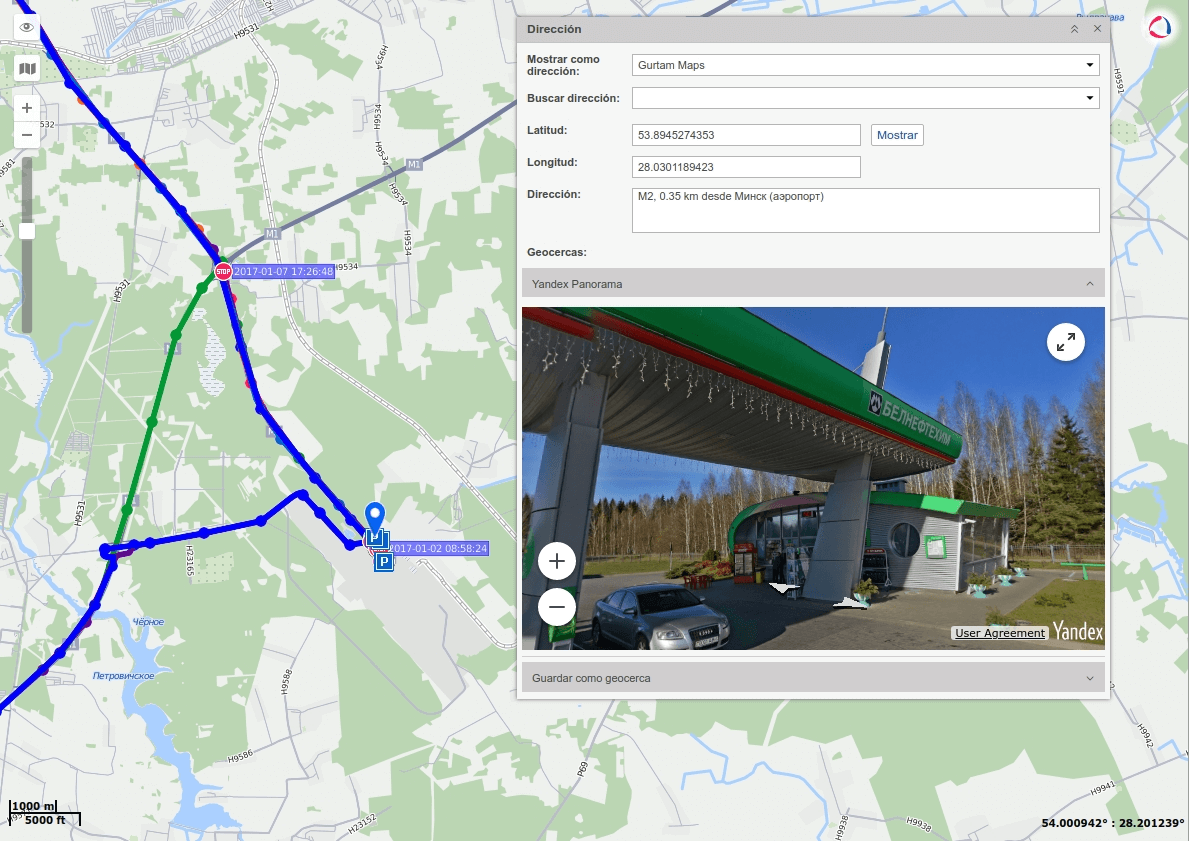This screenshot has width=1189, height=841.
Task: Open the map layers selector
Action: (26, 68)
